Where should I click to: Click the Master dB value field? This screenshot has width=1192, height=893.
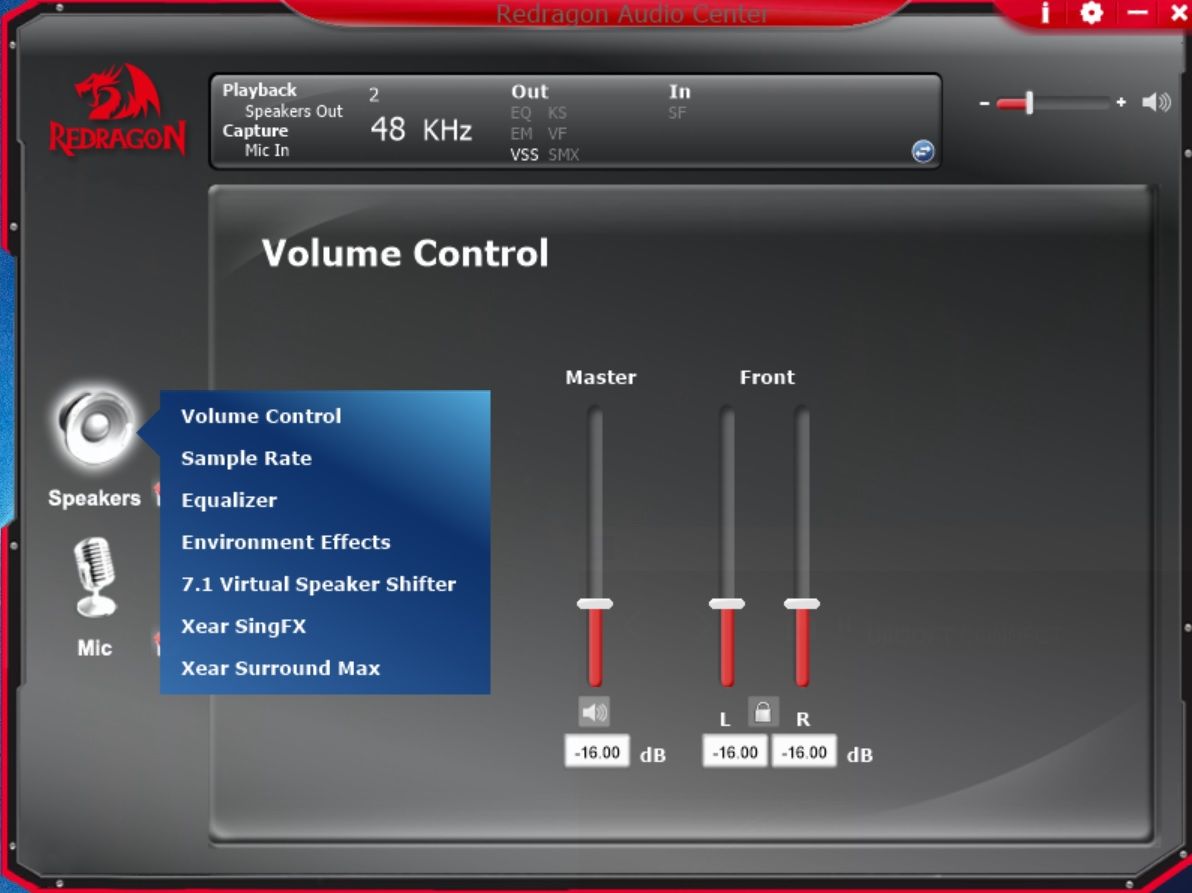click(x=597, y=752)
